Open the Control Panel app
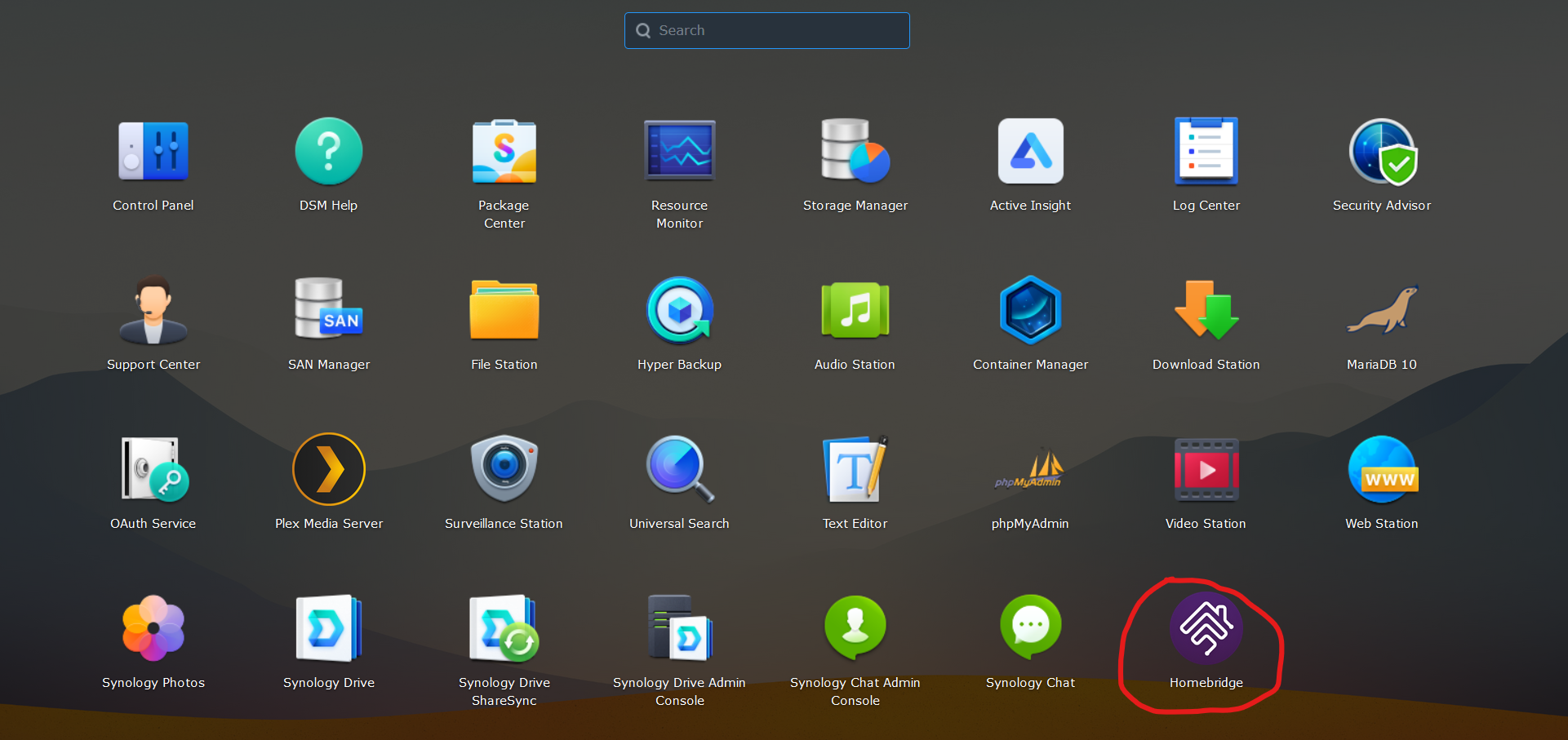This screenshot has height=740, width=1568. coord(153,152)
